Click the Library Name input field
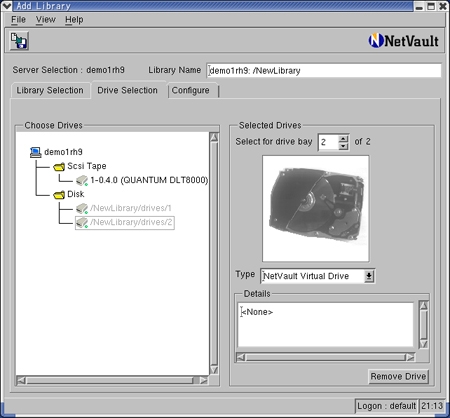This screenshot has height=418, width=450. tap(324, 70)
